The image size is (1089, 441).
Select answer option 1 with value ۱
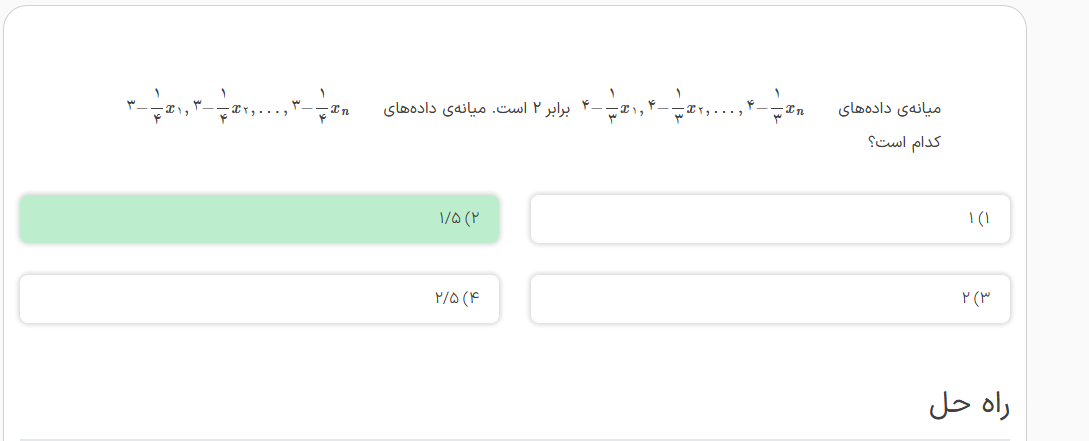769,219
